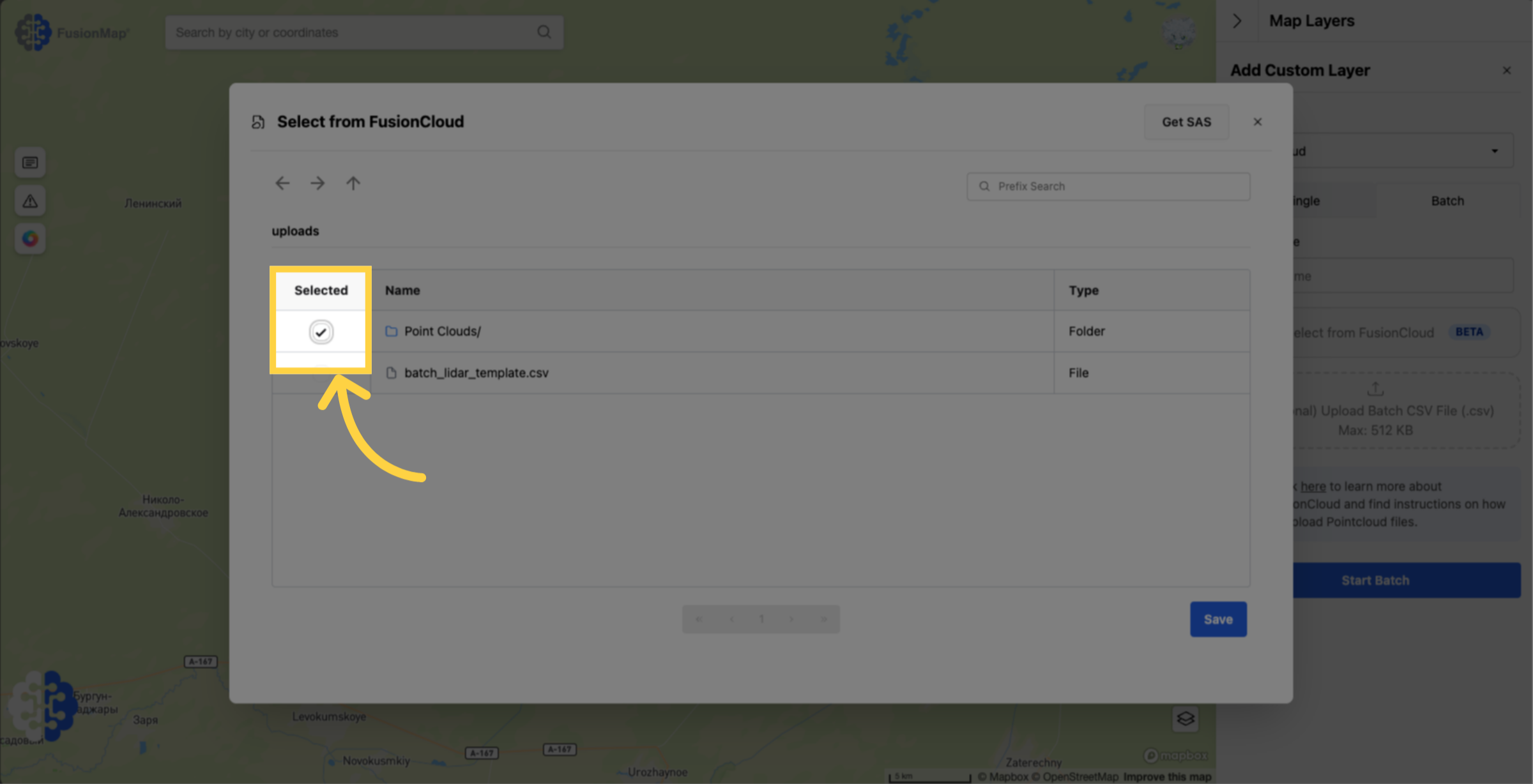Click the Improve this map link
This screenshot has width=1533, height=784.
point(1167,777)
